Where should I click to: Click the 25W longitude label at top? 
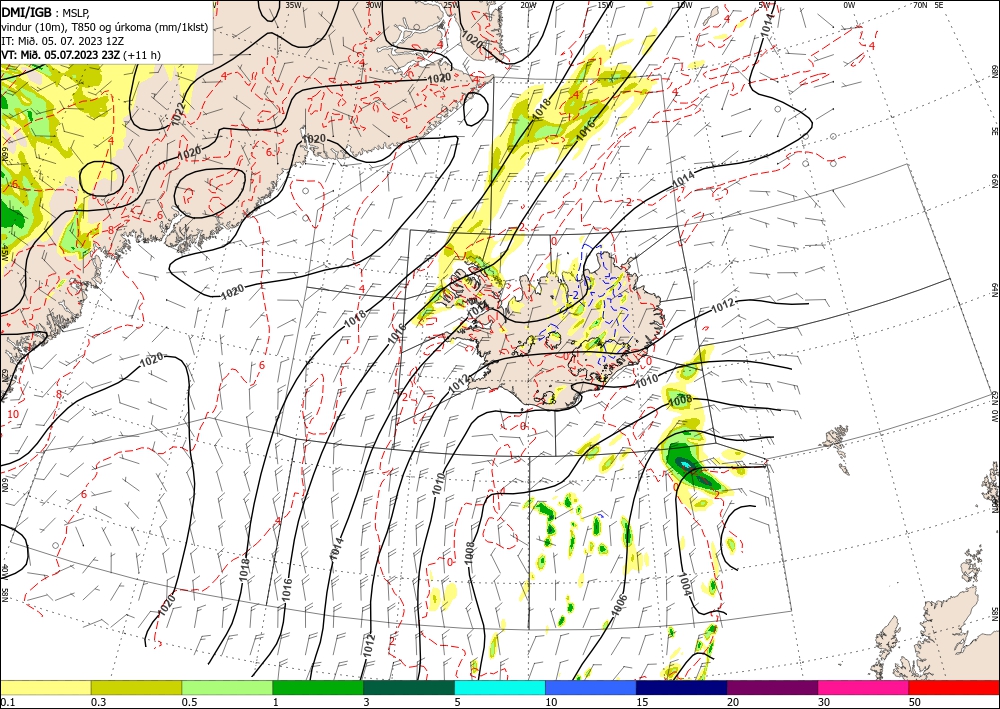pyautogui.click(x=451, y=4)
